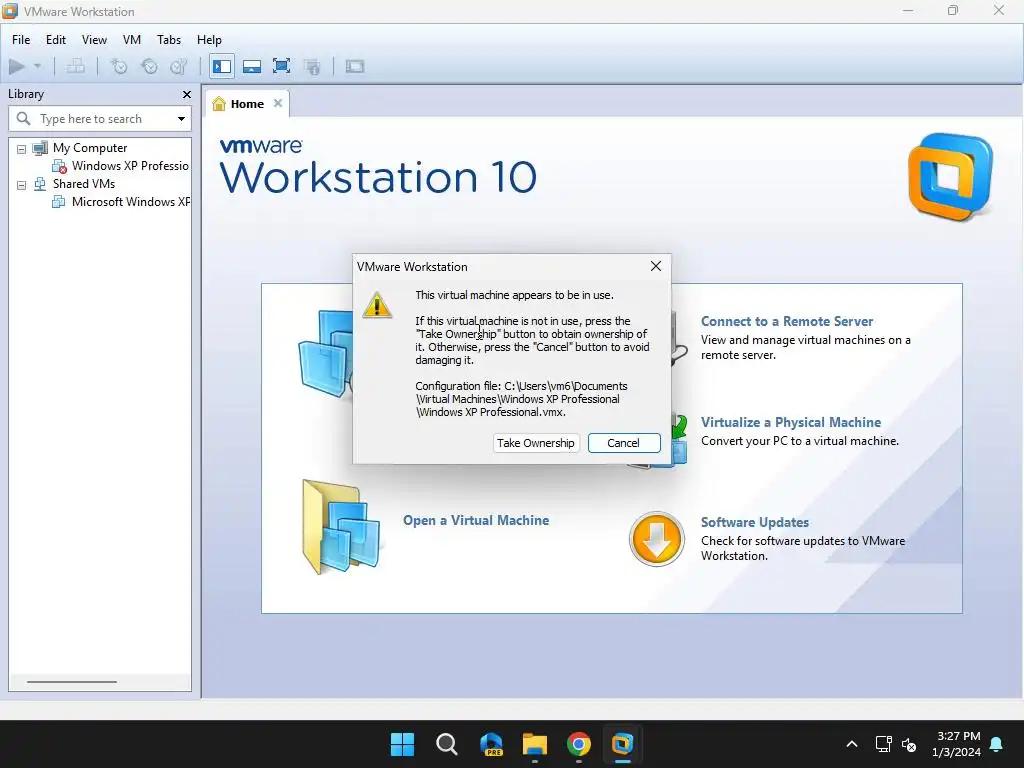Close the Home tab
1024x768 pixels.
click(278, 103)
